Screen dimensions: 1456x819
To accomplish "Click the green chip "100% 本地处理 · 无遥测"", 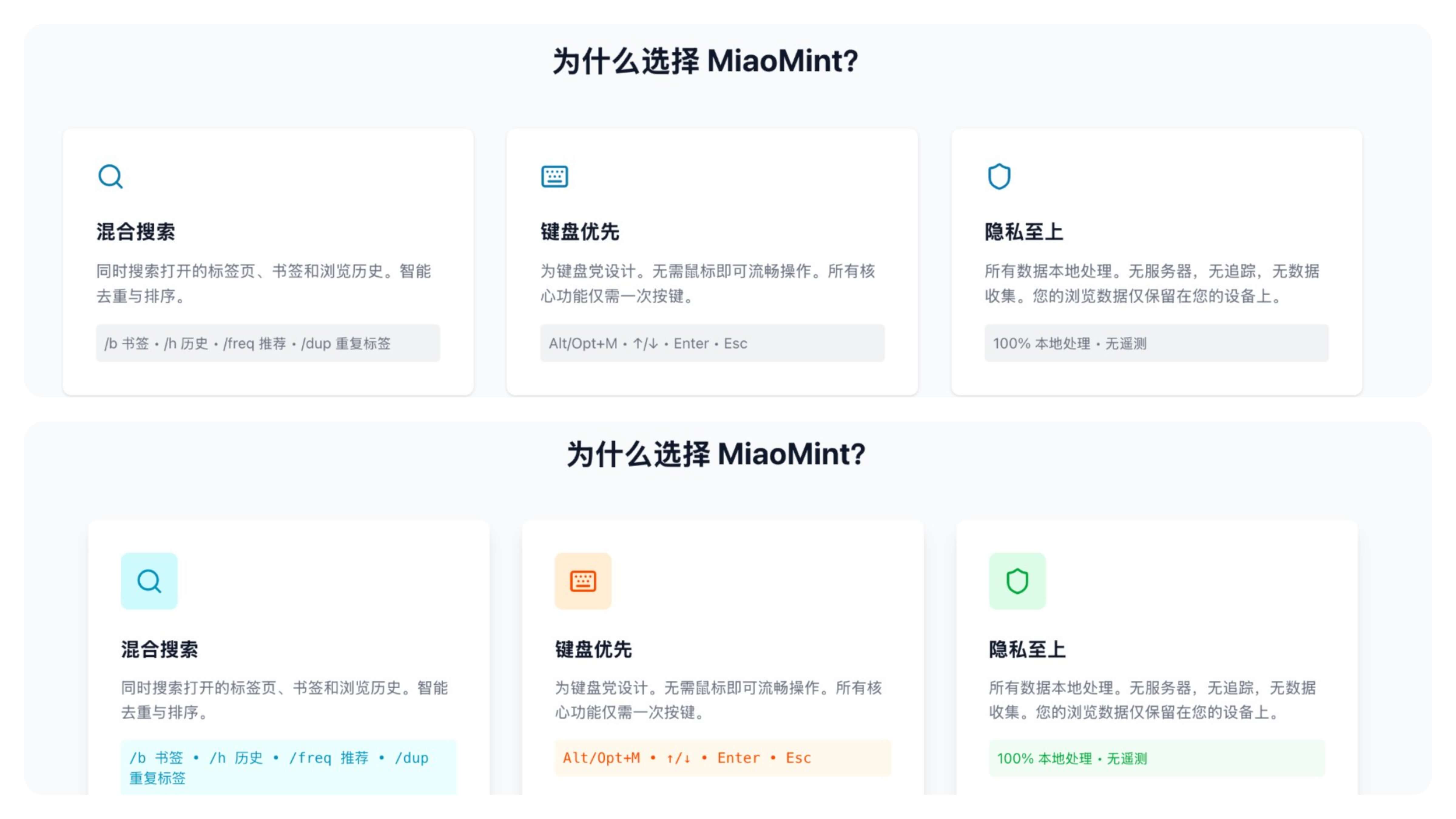I will 1156,758.
